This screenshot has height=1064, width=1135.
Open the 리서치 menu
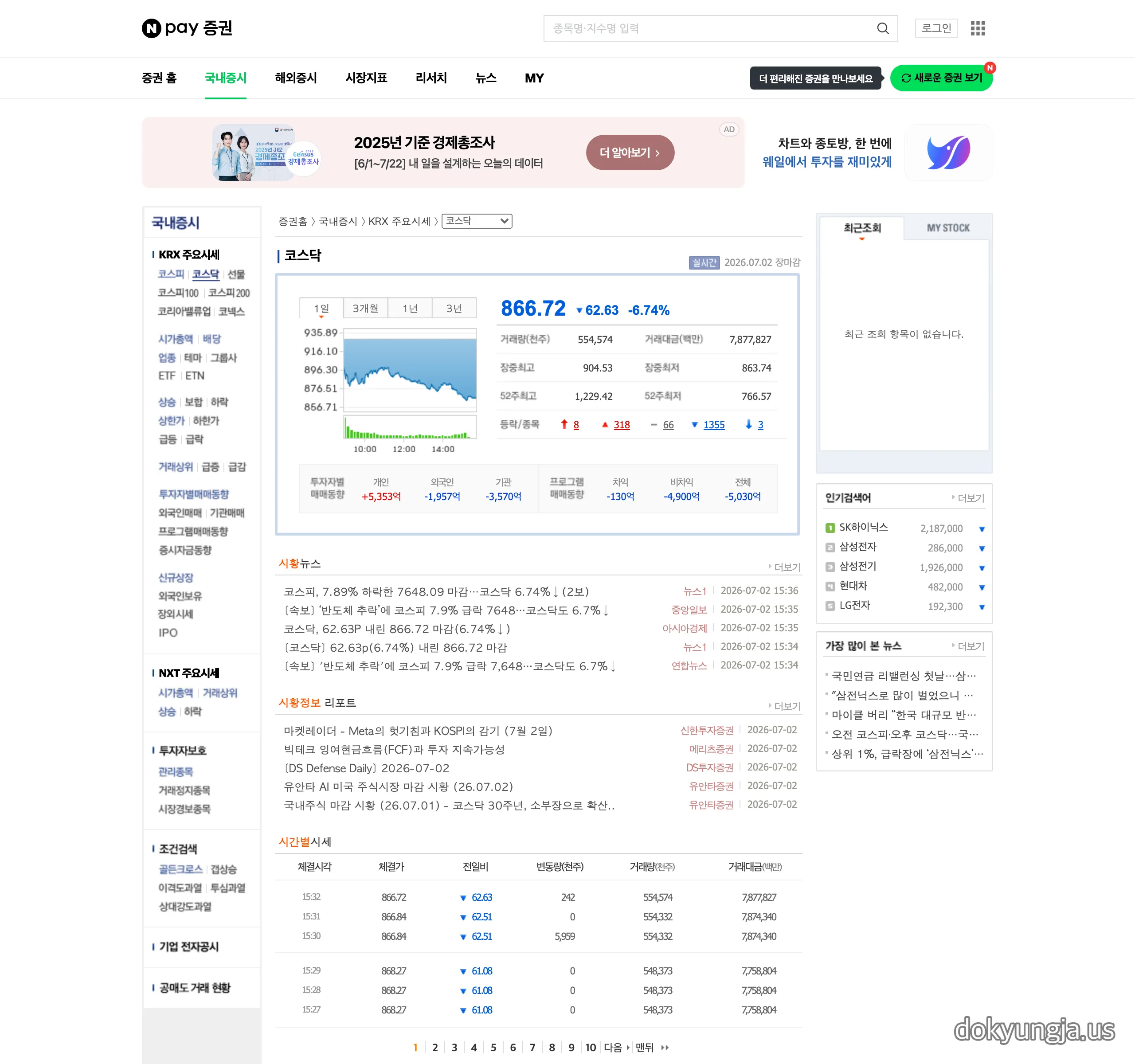tap(431, 78)
